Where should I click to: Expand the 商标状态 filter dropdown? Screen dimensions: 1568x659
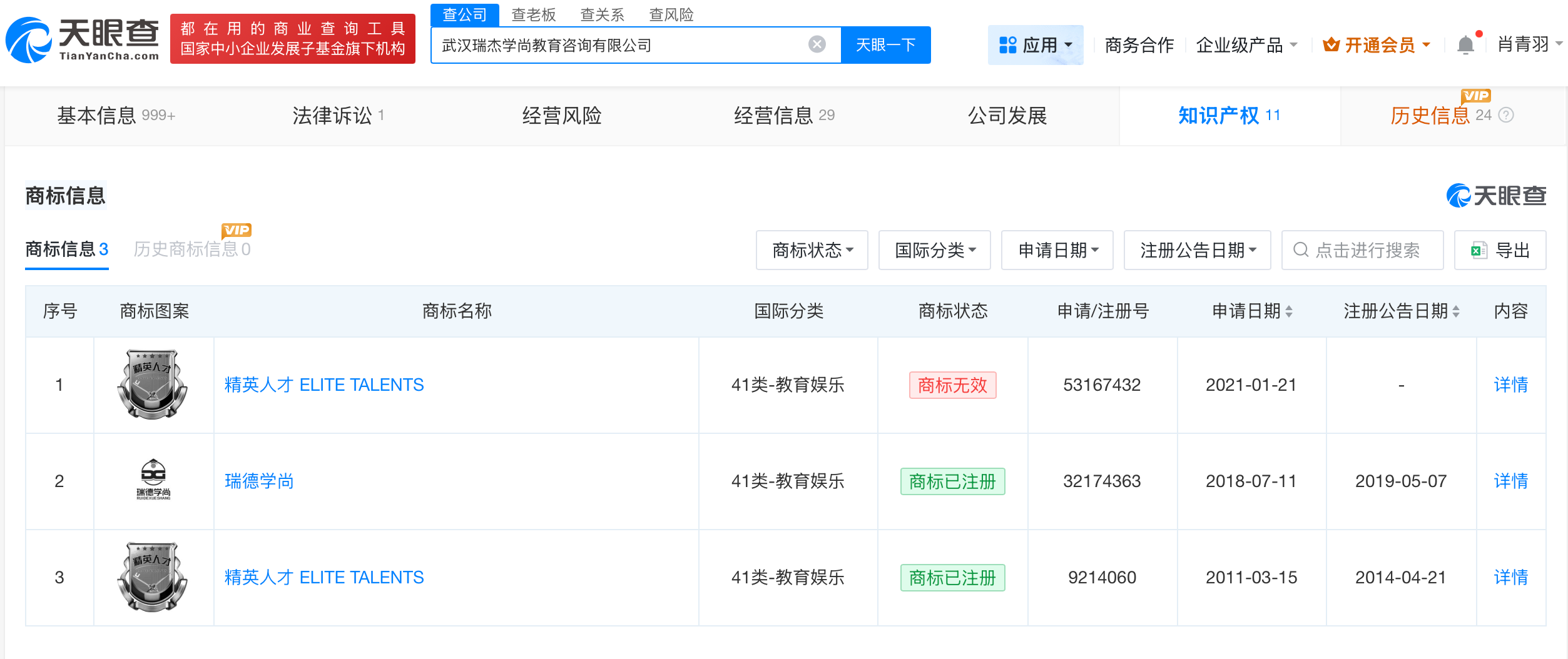pos(812,250)
